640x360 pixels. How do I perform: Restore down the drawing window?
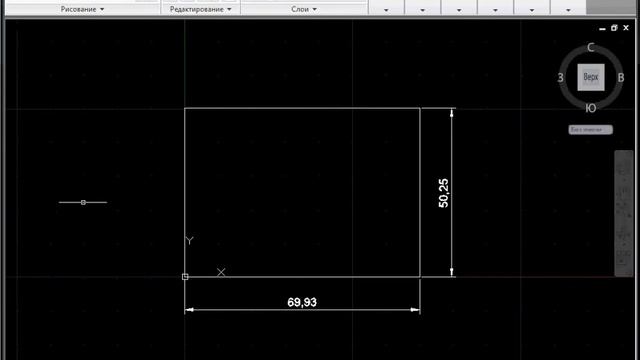[614, 28]
